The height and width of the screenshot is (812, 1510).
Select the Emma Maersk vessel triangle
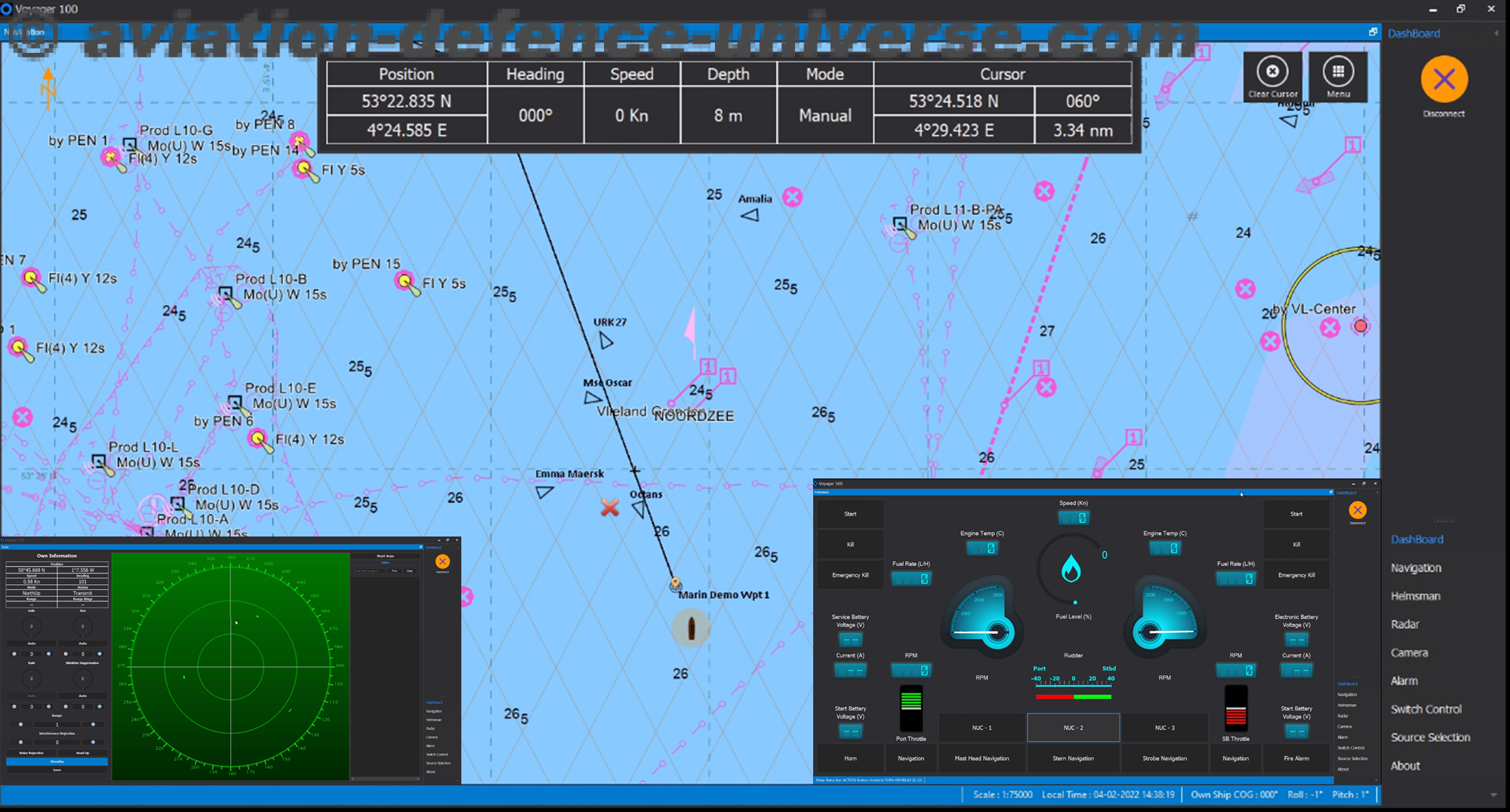click(544, 492)
